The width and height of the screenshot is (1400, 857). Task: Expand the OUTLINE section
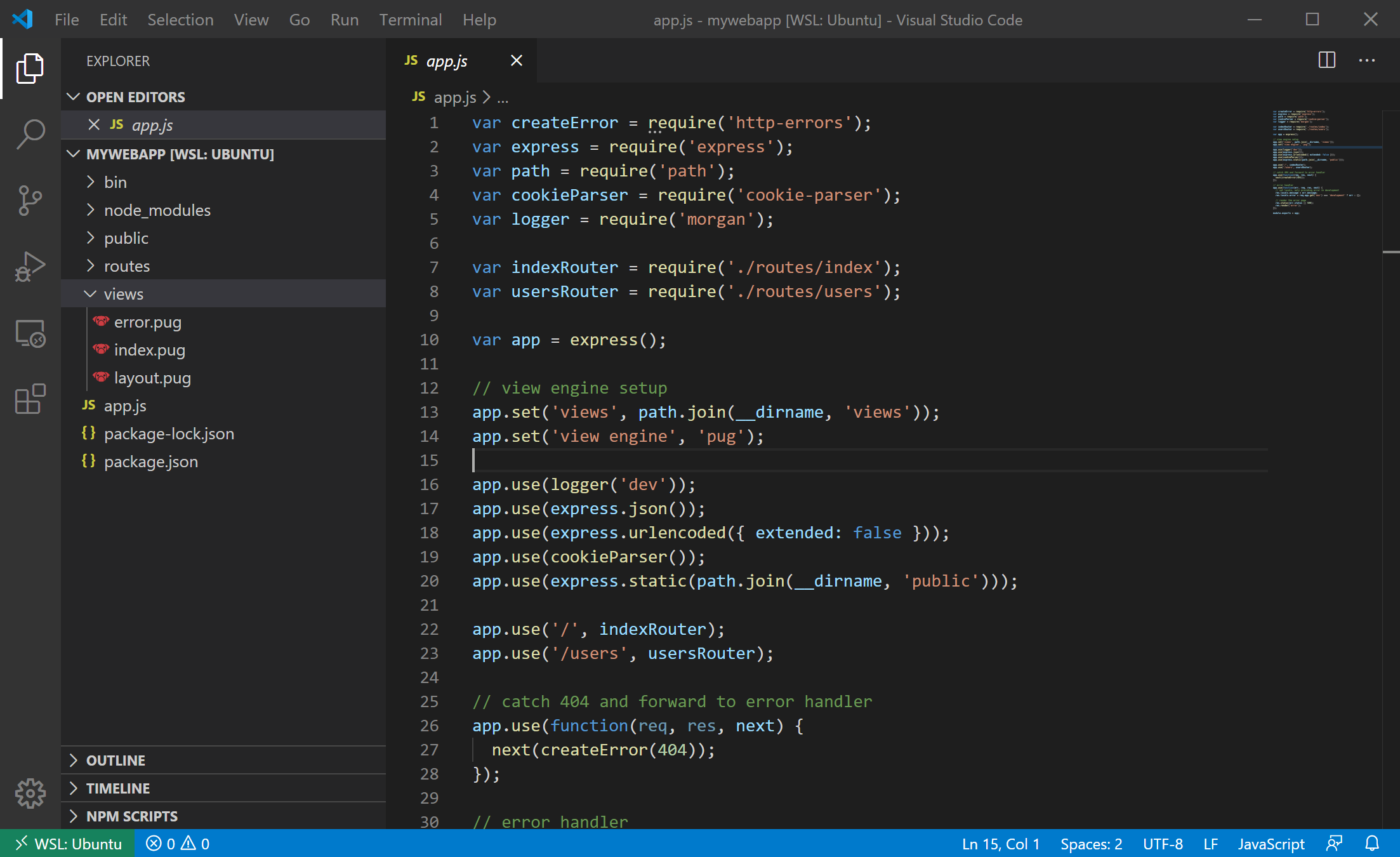point(116,760)
